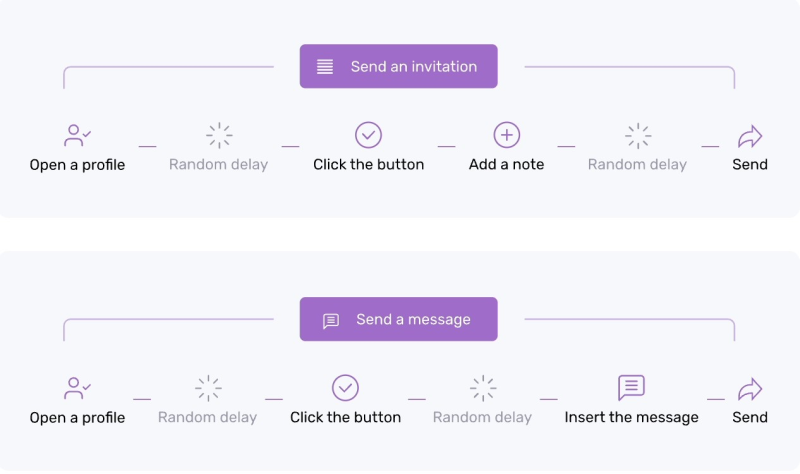Viewport: 800px width, 474px height.
Task: Click the Click the button label in the invitation flow
Action: (369, 165)
